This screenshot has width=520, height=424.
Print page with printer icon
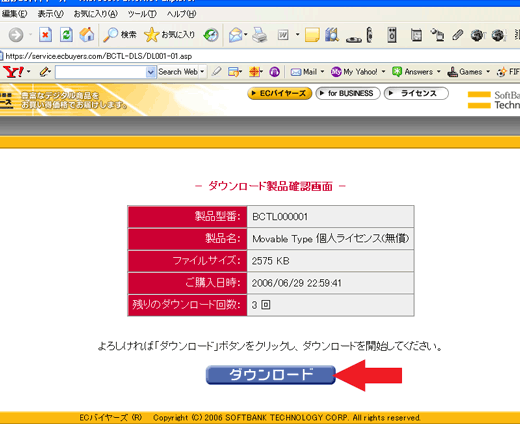tap(259, 35)
